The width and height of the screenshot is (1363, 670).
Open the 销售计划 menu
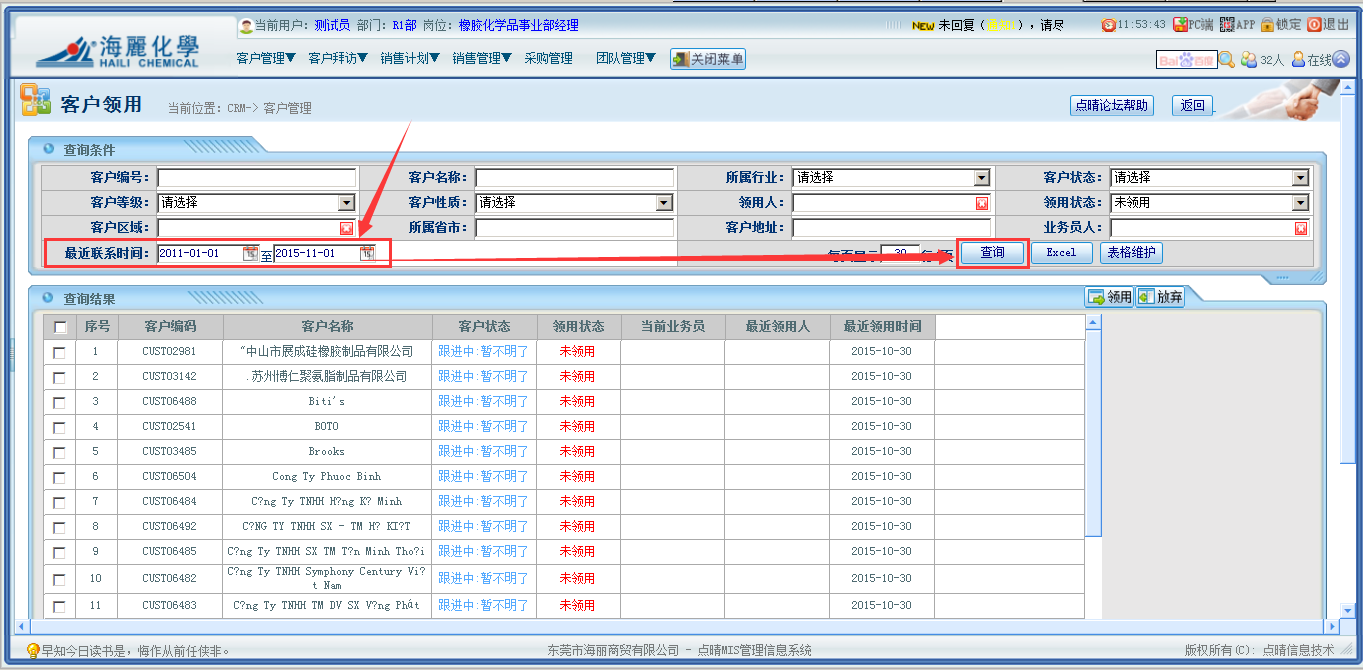click(410, 59)
